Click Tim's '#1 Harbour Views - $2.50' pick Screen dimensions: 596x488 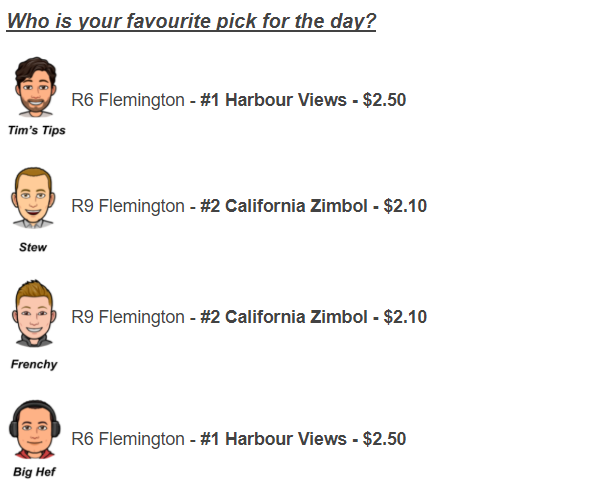tap(303, 100)
